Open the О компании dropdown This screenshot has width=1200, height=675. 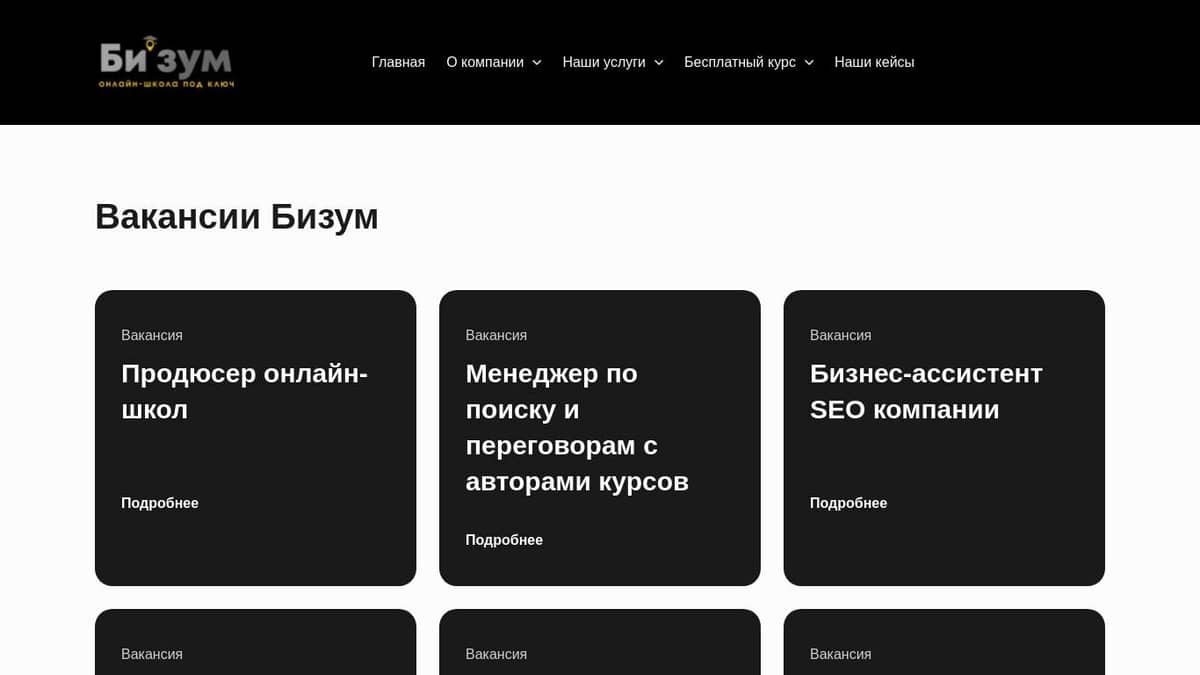pyautogui.click(x=487, y=62)
